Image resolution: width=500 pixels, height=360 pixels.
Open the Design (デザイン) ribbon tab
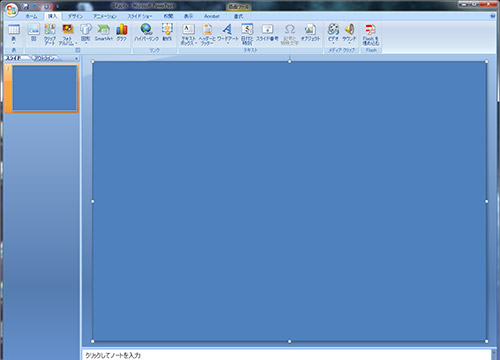tap(75, 16)
